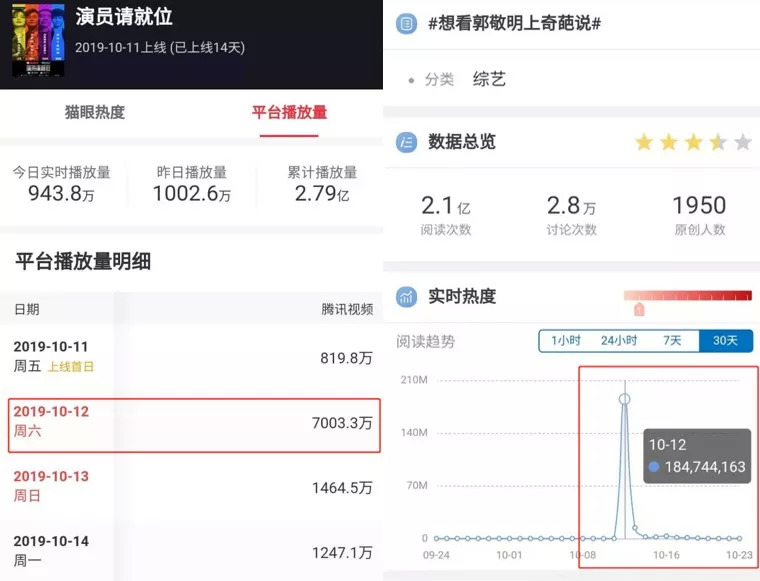Screen dimensions: 760x581
Task: Click the 7003.3万 play count value
Action: 342,423
